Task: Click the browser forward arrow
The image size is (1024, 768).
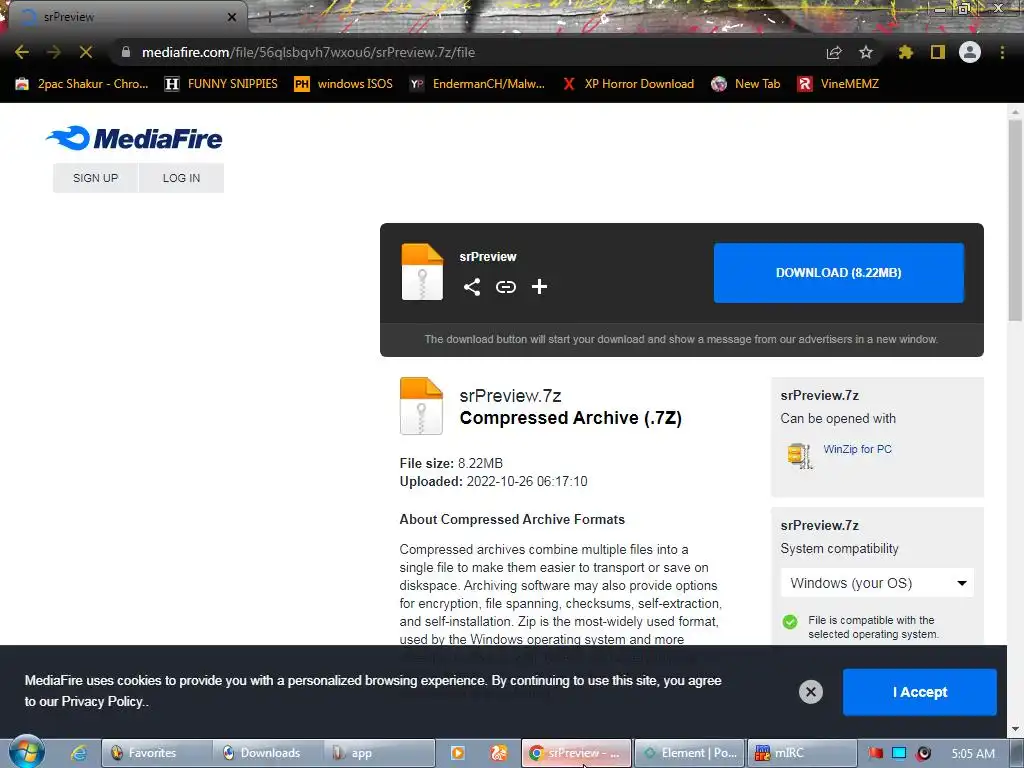Action: pyautogui.click(x=54, y=52)
